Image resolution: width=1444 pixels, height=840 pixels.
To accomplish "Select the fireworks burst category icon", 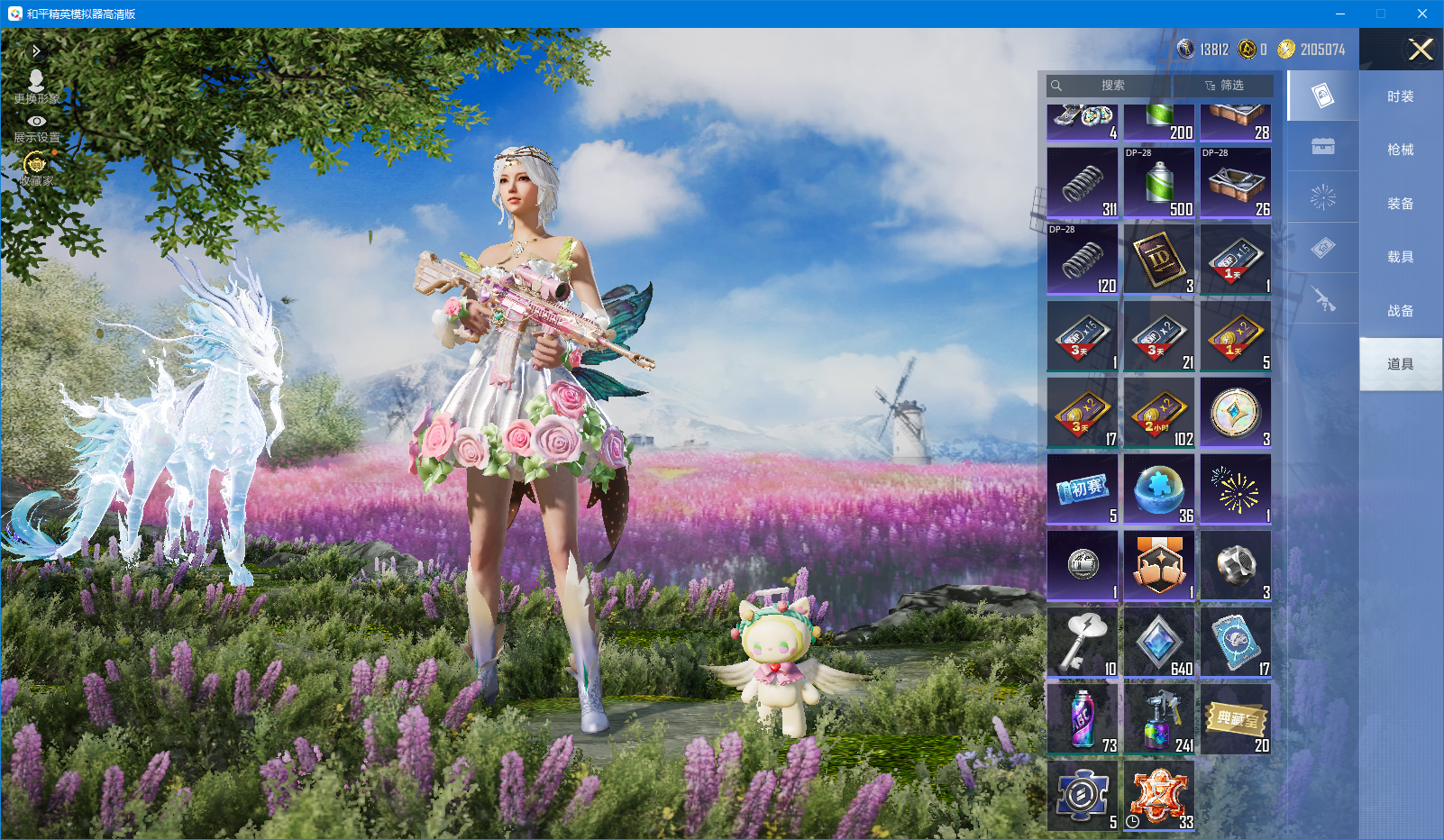I will pyautogui.click(x=1322, y=196).
